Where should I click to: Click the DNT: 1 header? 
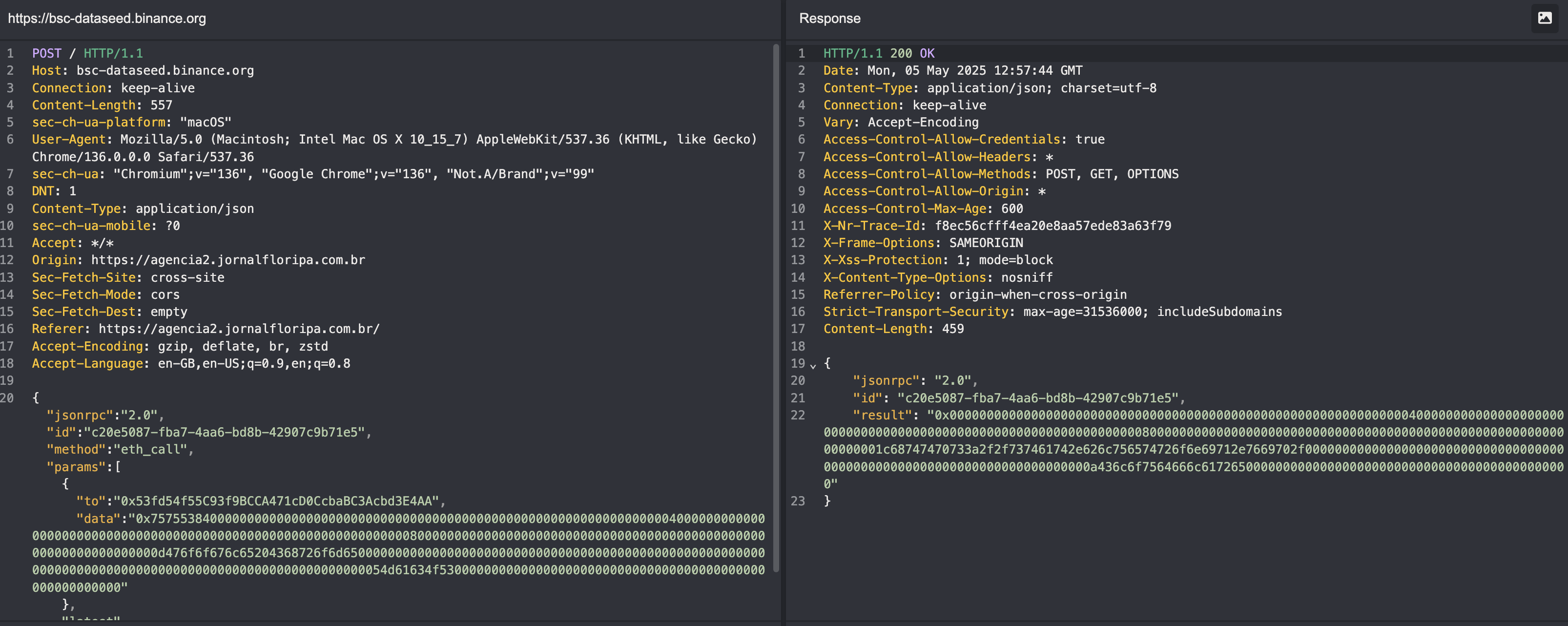(54, 191)
